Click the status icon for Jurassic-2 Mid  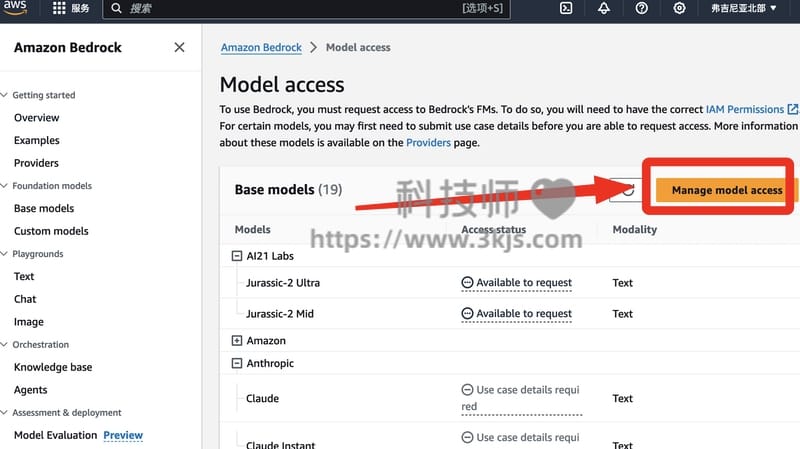467,314
